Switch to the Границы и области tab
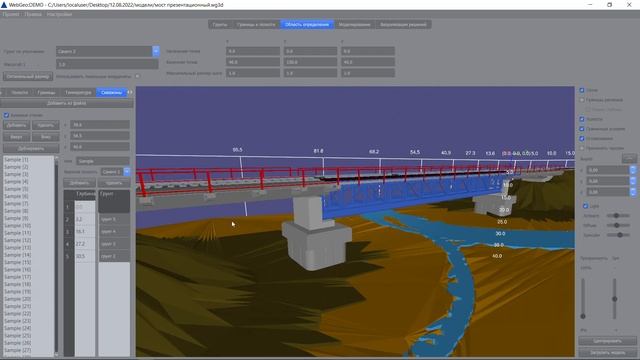 pyautogui.click(x=256, y=24)
